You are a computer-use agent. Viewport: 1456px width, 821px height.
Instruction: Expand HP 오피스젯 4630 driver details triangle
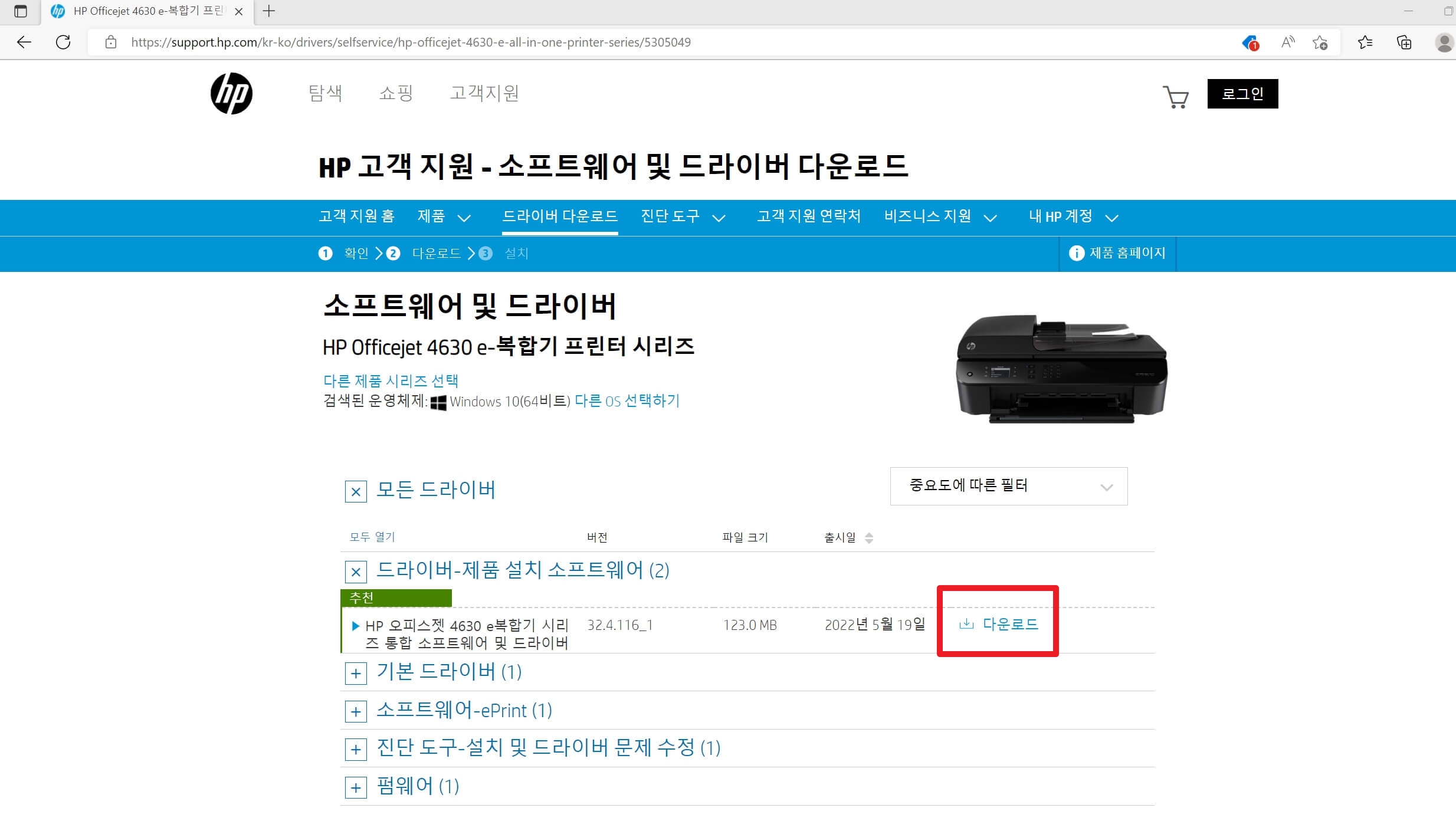pos(355,626)
